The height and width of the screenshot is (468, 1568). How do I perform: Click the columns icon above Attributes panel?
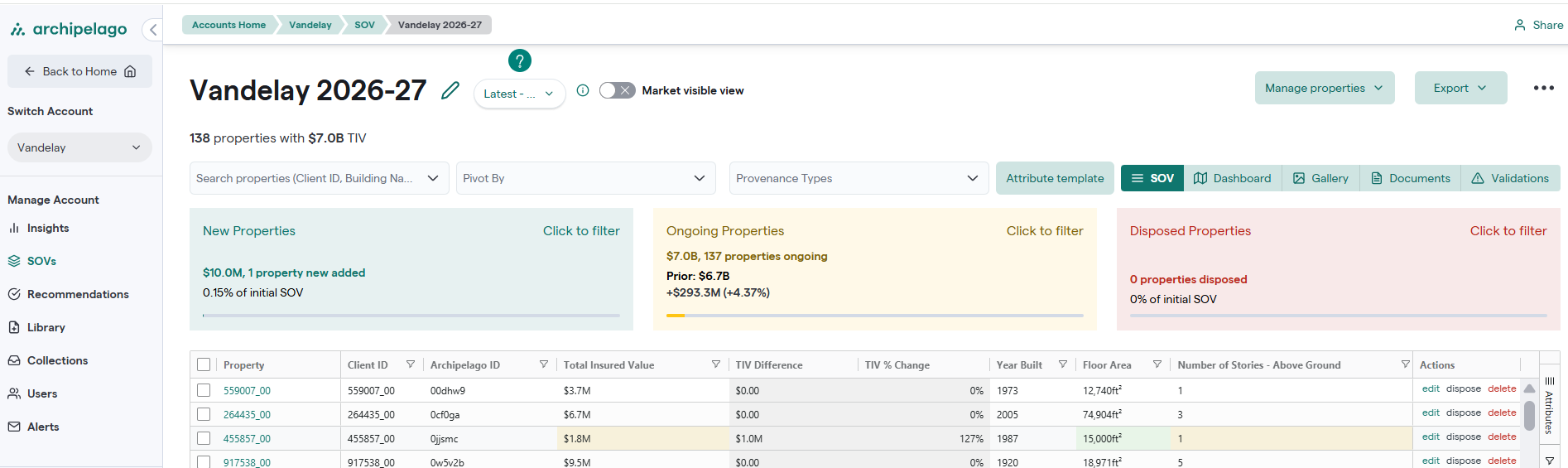1550,381
